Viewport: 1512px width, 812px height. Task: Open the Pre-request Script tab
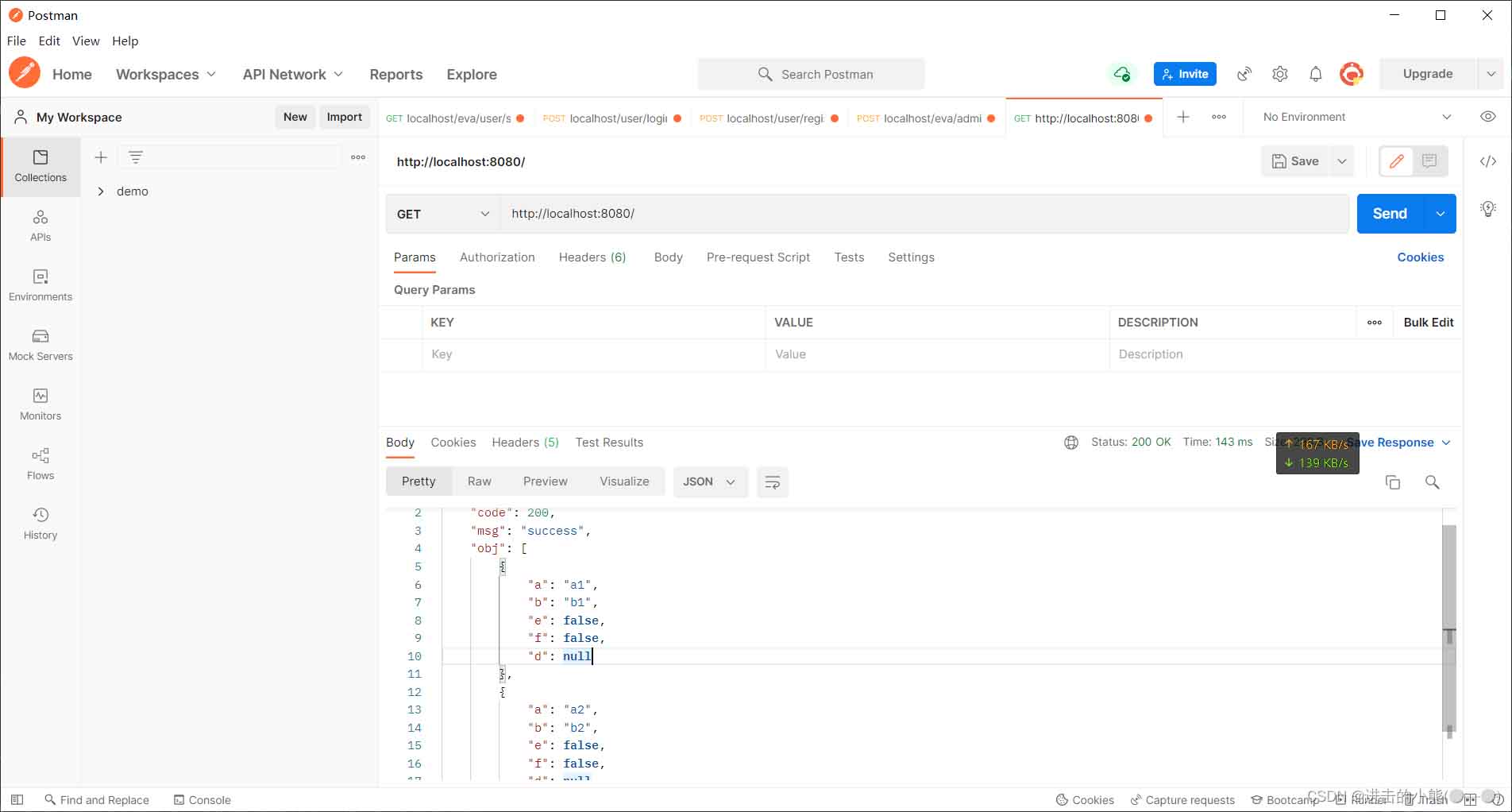coord(758,257)
